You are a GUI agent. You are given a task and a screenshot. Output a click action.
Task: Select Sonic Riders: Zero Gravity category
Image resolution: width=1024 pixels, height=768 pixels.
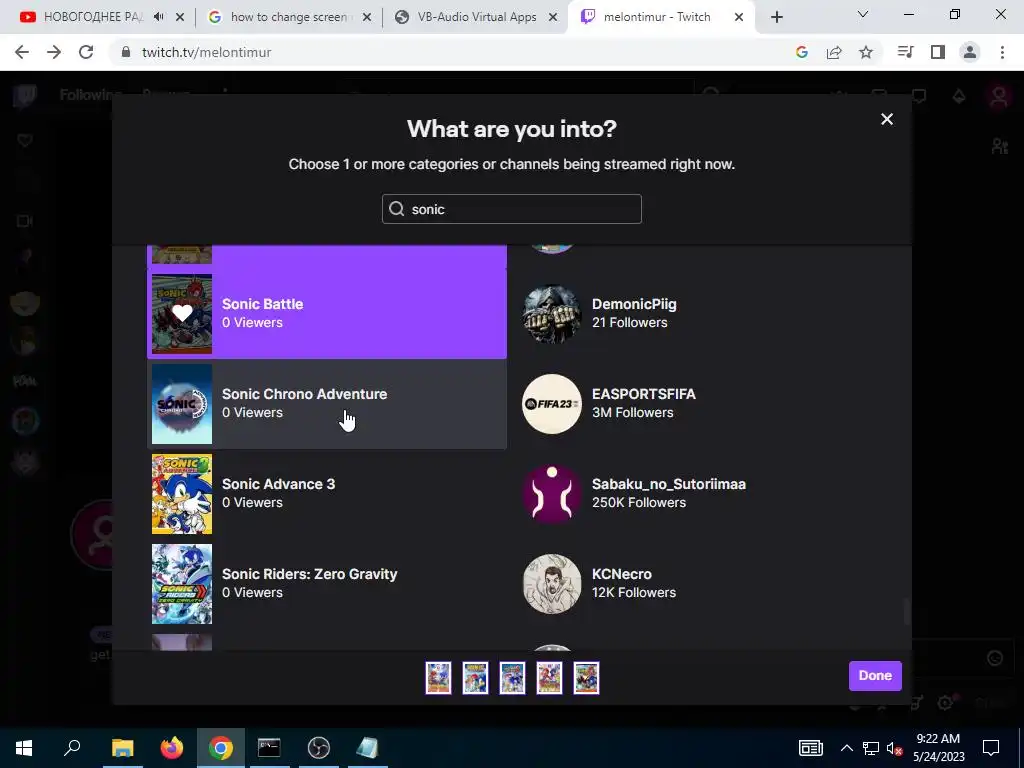(x=327, y=584)
